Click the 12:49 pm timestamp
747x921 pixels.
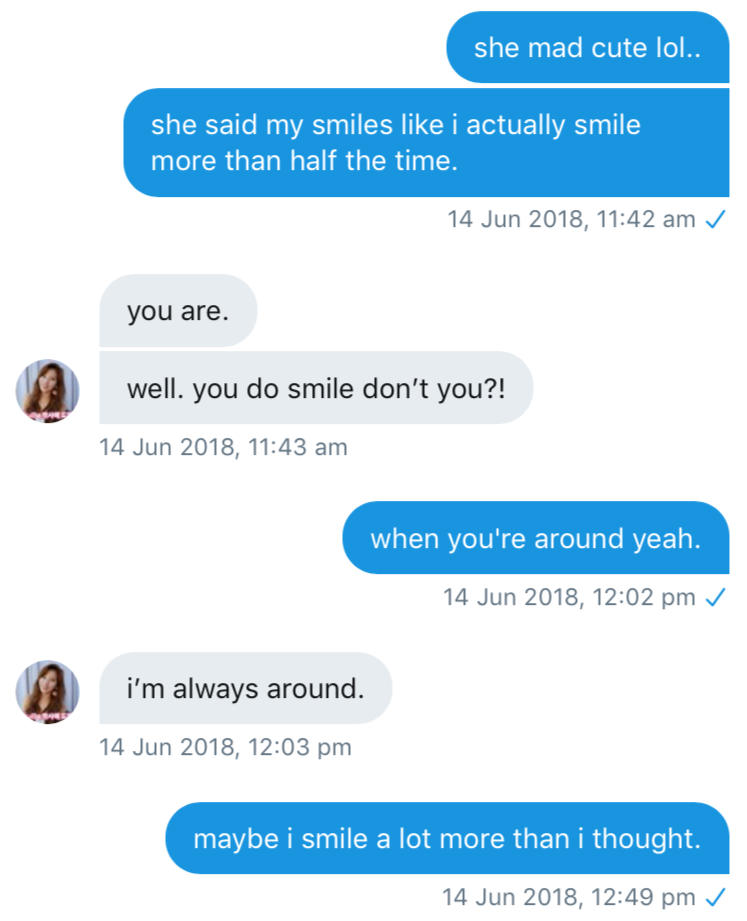569,898
